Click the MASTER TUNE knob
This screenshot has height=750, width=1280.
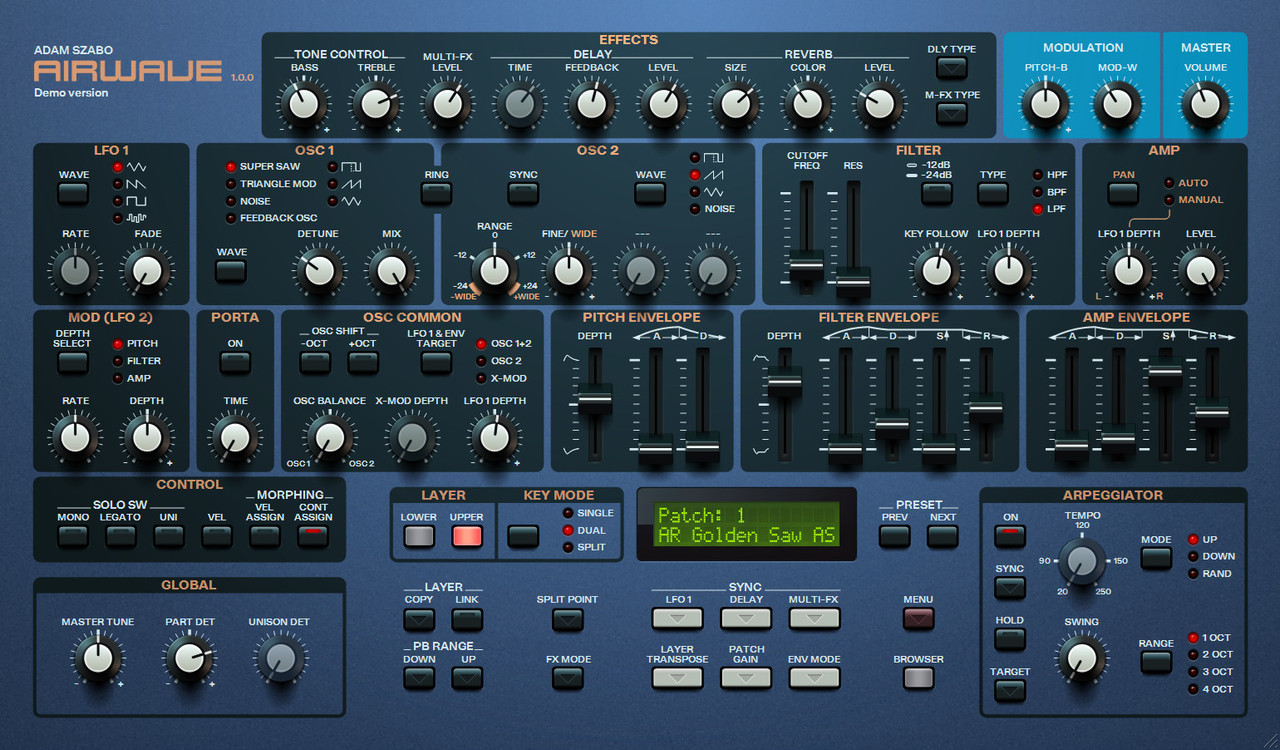point(97,658)
